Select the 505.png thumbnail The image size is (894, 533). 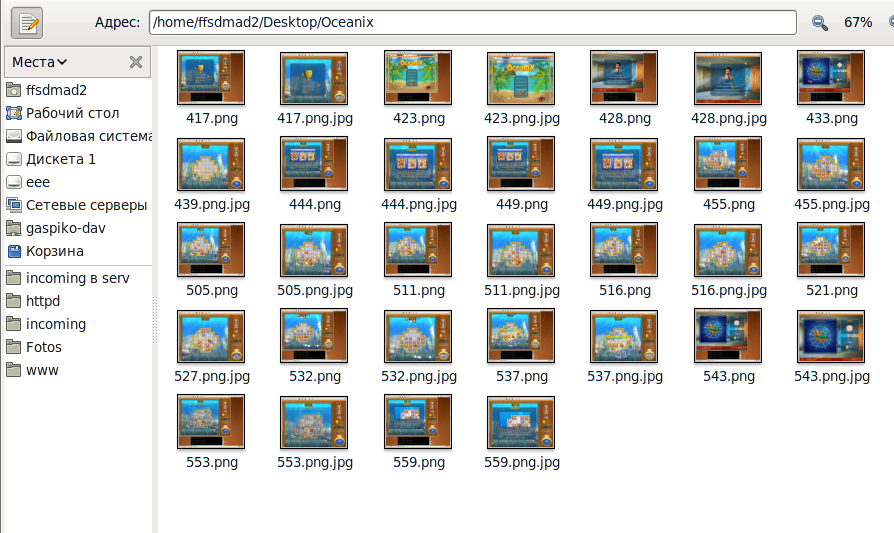coord(211,250)
